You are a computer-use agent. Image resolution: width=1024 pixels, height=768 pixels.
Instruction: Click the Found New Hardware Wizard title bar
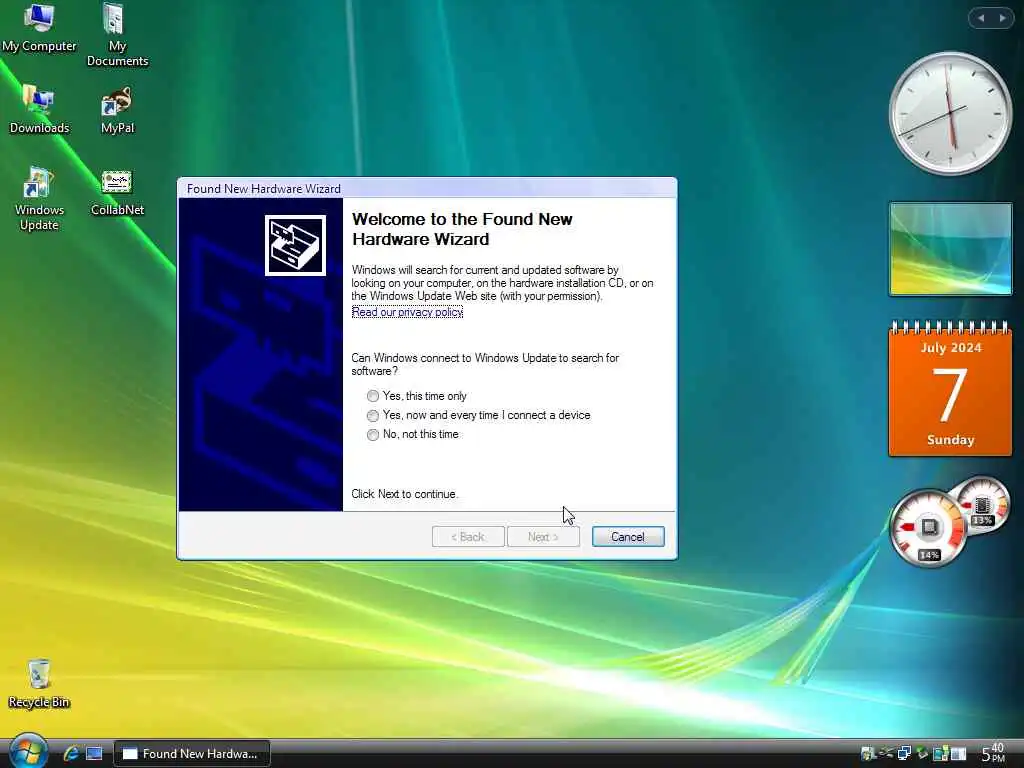coord(427,189)
